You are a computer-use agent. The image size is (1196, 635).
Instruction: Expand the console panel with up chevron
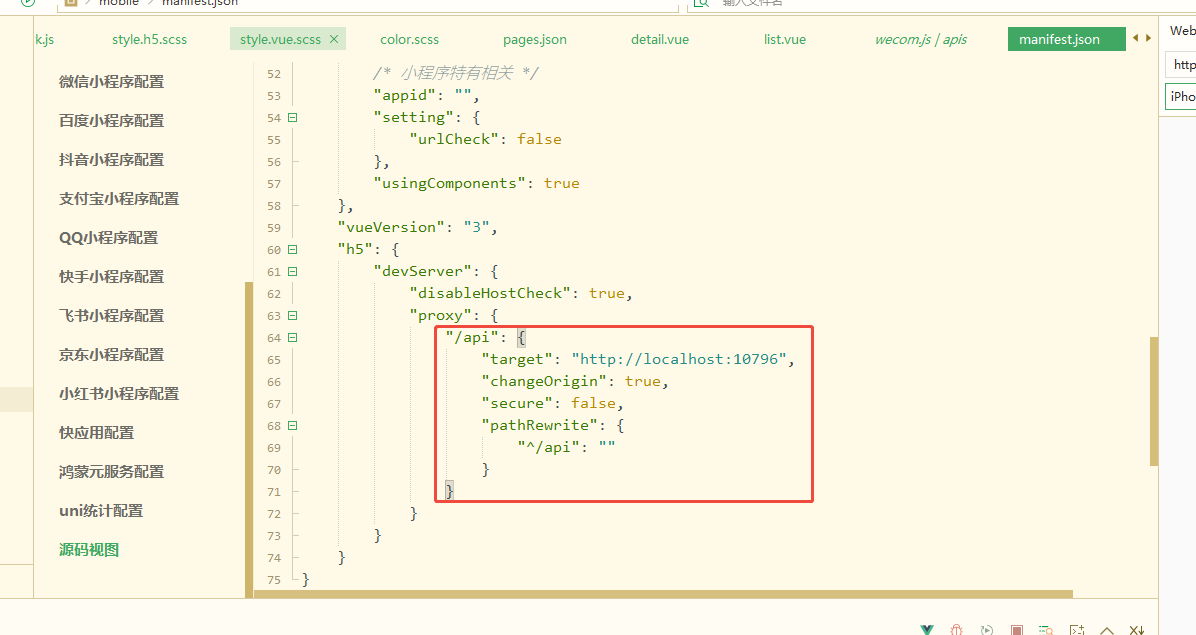pyautogui.click(x=1107, y=630)
